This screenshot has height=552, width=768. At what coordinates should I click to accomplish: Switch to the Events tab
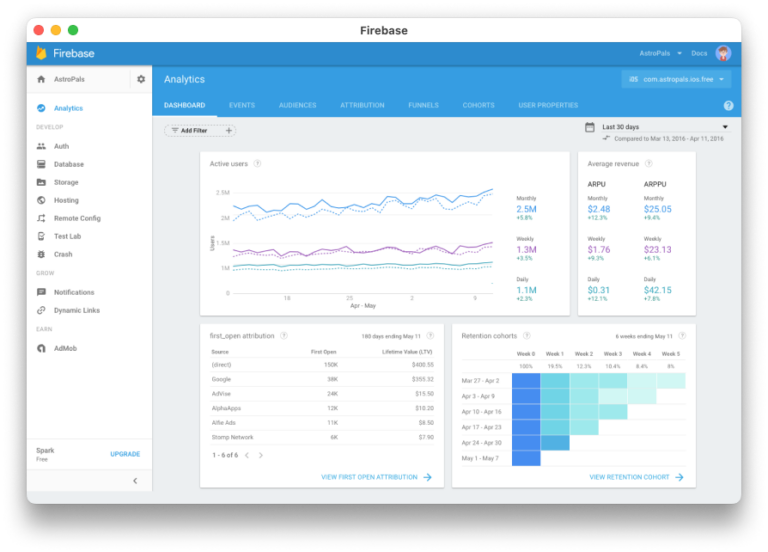[242, 105]
